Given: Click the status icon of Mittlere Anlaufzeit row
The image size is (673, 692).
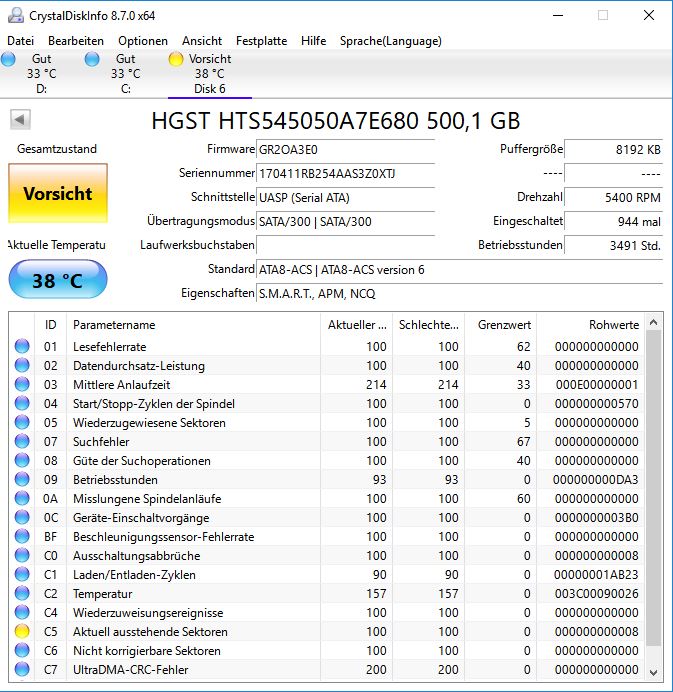Looking at the screenshot, I should click(22, 384).
